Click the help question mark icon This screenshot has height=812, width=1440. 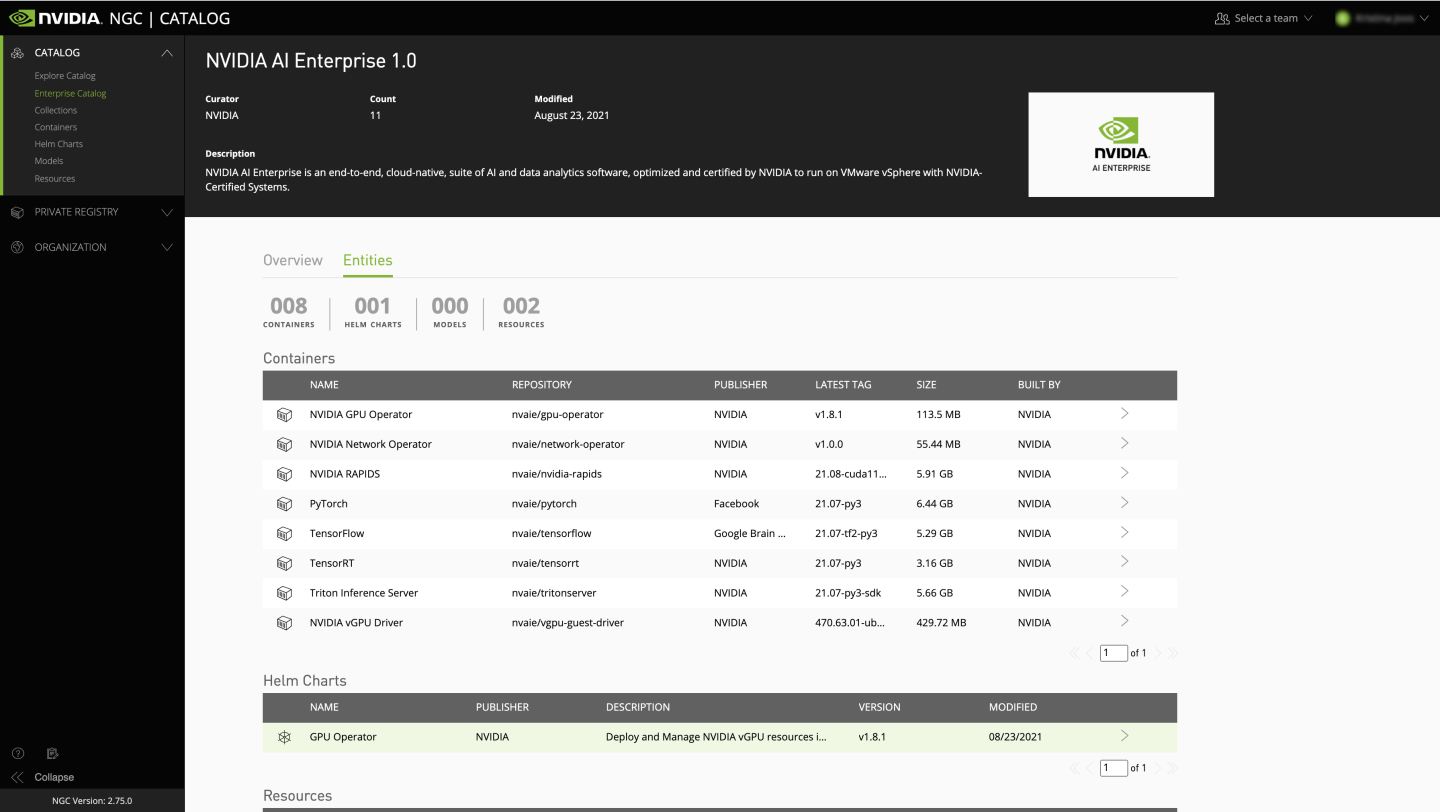pos(17,753)
